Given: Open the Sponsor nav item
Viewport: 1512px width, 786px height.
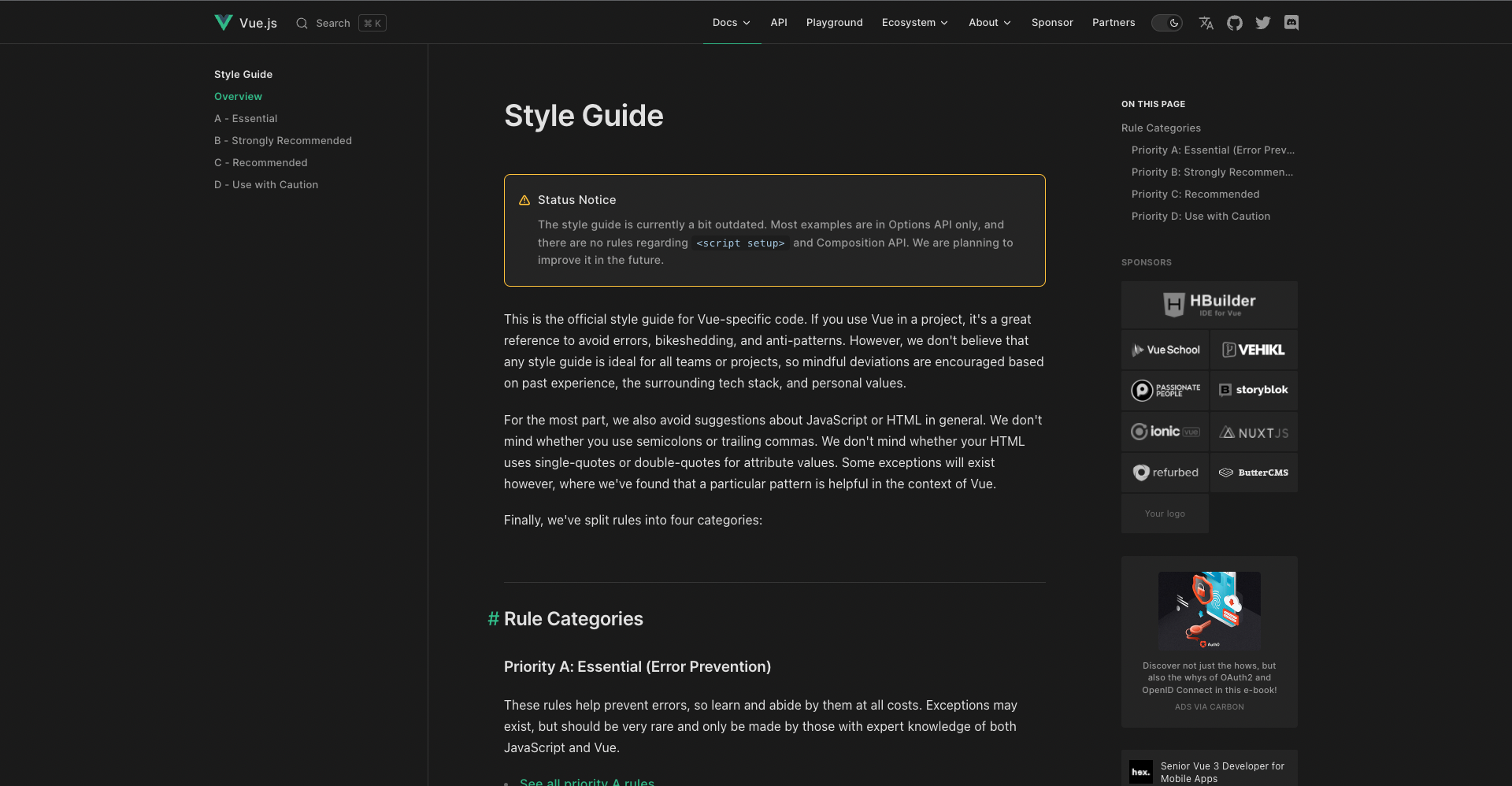Looking at the screenshot, I should [x=1052, y=23].
